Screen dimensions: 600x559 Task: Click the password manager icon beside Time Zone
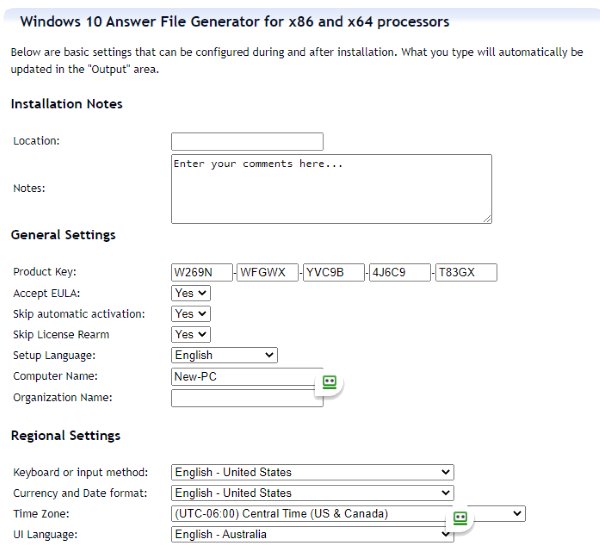(x=460, y=517)
